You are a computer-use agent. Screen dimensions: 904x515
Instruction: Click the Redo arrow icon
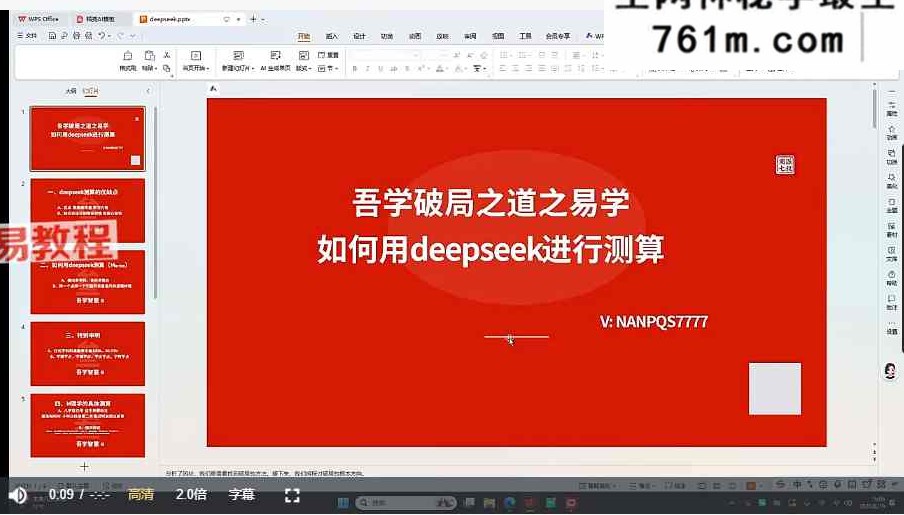coord(121,36)
